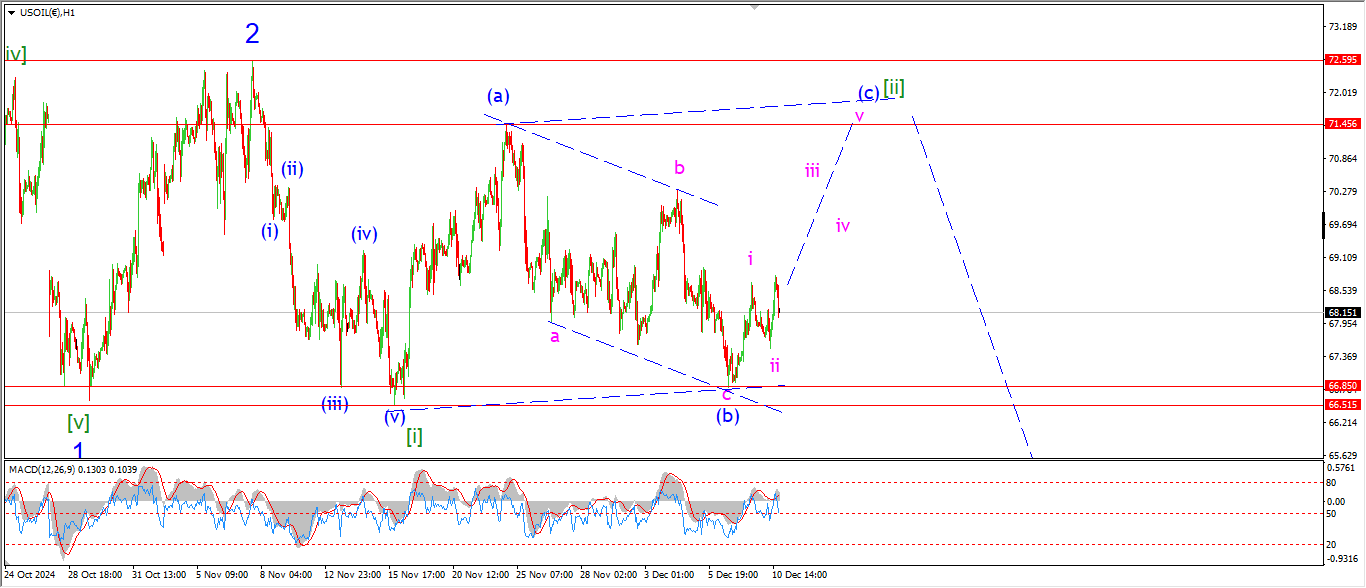The height and width of the screenshot is (588, 1366).
Task: Select the pink c wave label
Action: [727, 393]
